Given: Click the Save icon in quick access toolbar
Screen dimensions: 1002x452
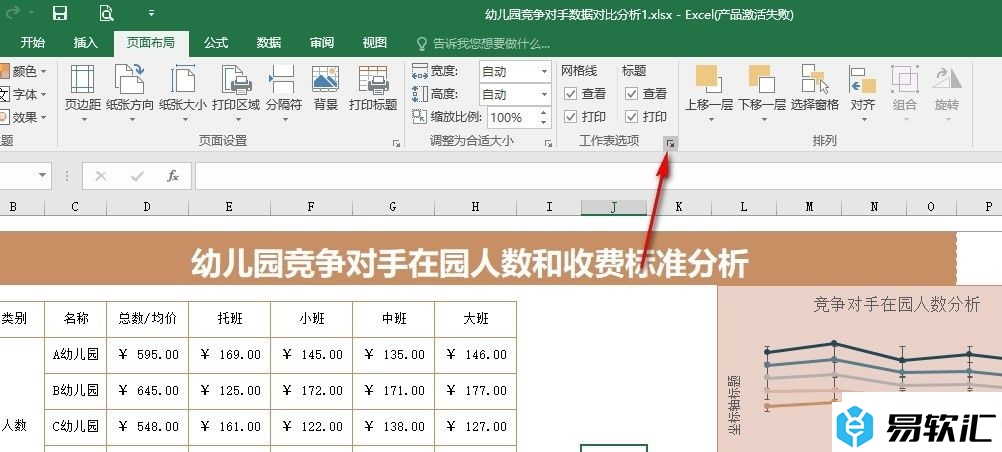Looking at the screenshot, I should click(x=59, y=13).
